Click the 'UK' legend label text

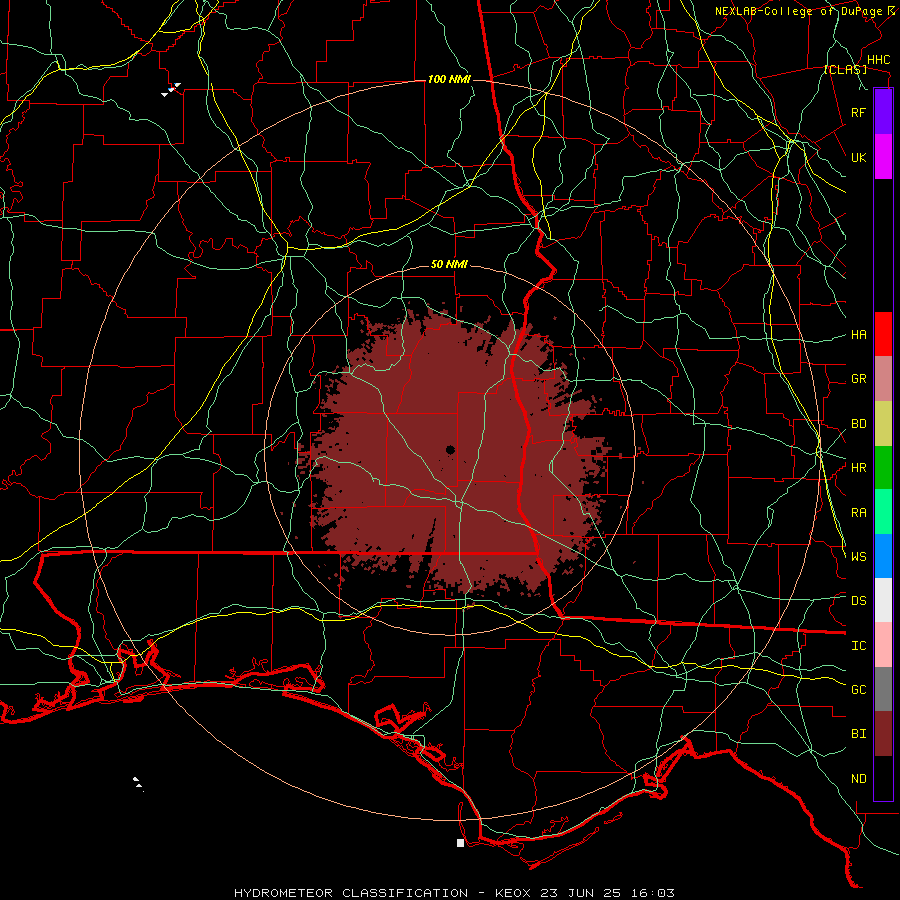(x=858, y=157)
